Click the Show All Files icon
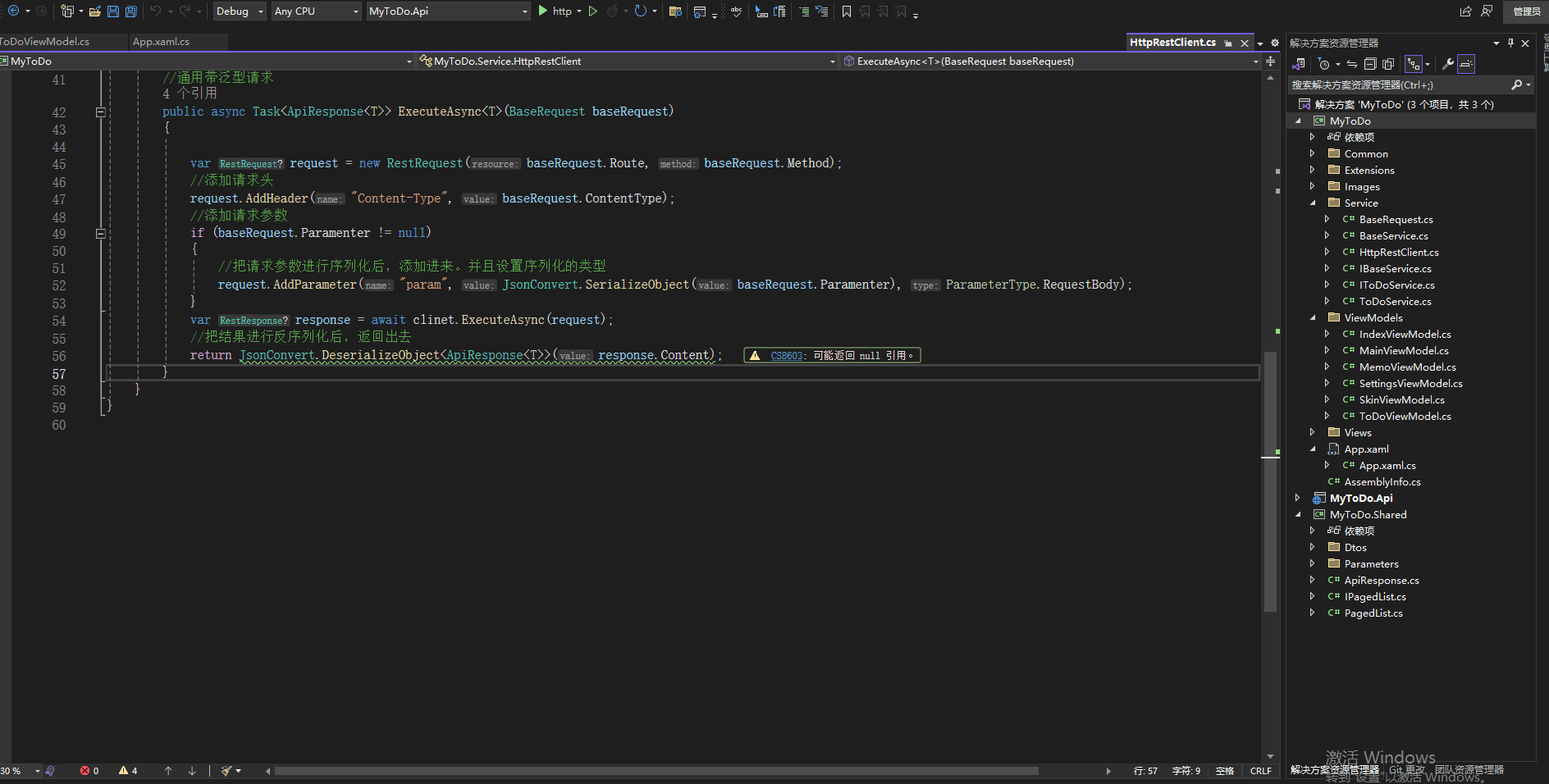Screen dimensions: 1549x784 click(x=1388, y=64)
